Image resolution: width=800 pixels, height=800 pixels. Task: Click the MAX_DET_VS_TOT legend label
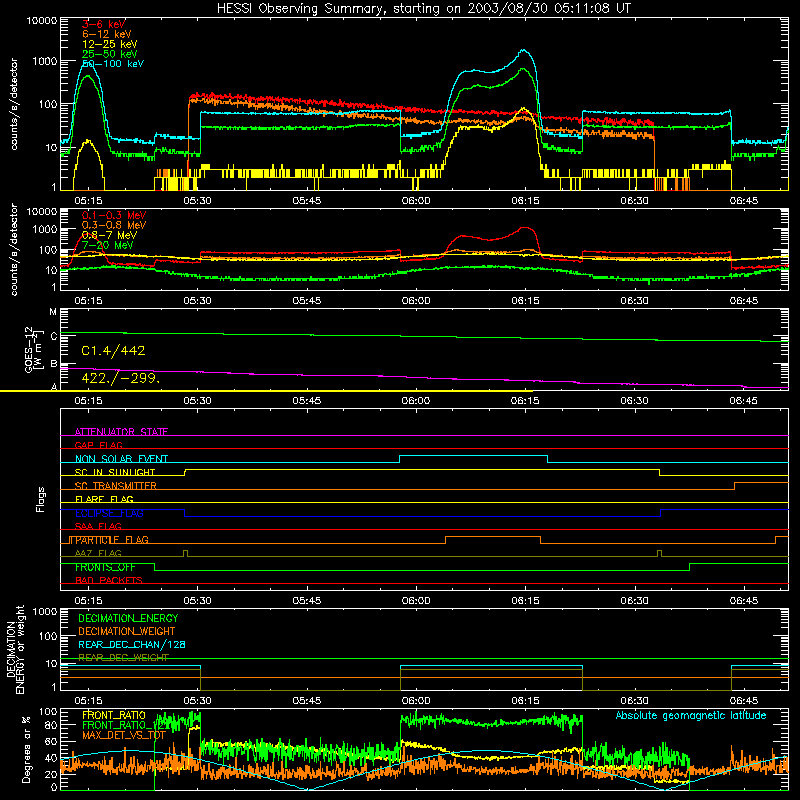click(124, 735)
